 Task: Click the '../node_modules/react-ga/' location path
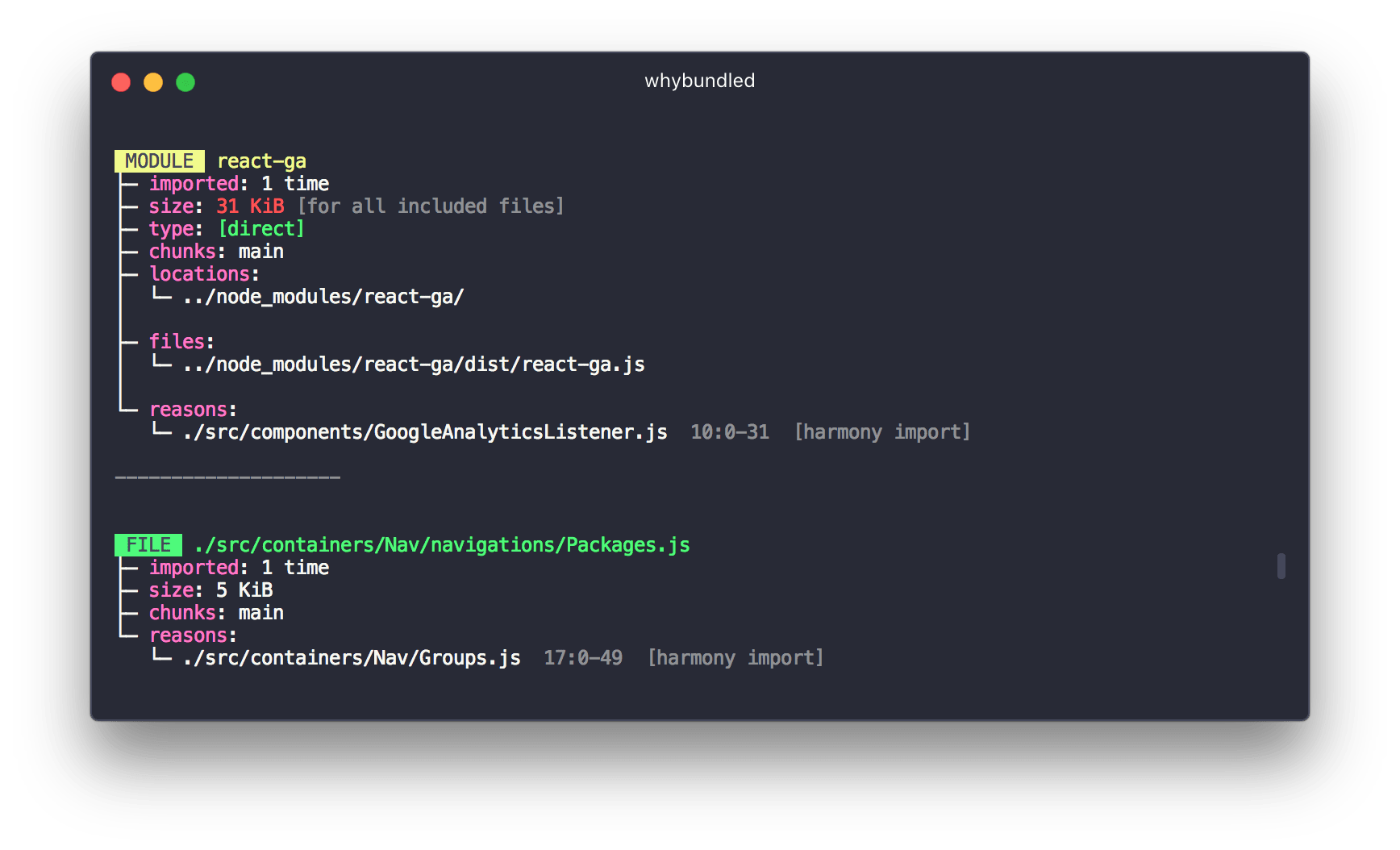[323, 297]
